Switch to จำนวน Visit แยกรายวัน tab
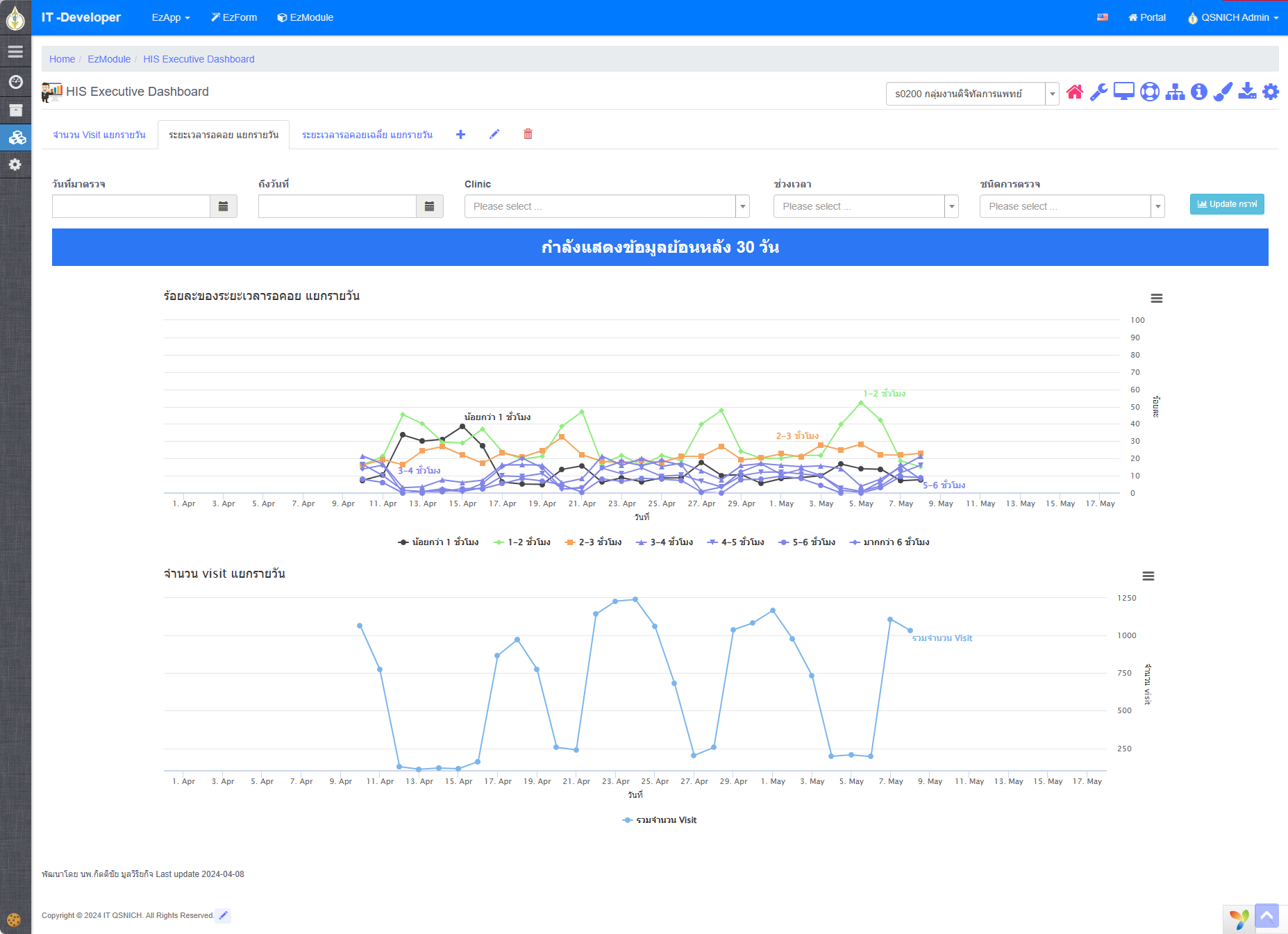Viewport: 1288px width, 934px height. click(99, 135)
